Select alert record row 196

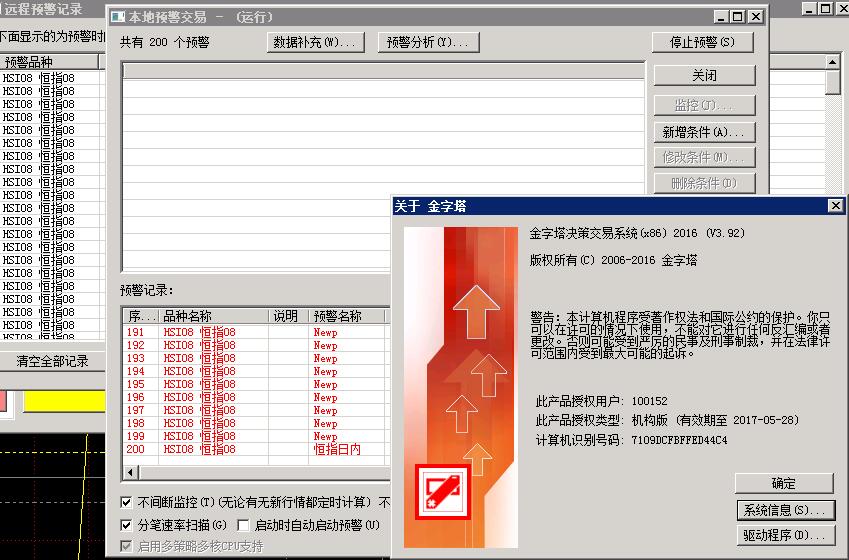(257, 397)
